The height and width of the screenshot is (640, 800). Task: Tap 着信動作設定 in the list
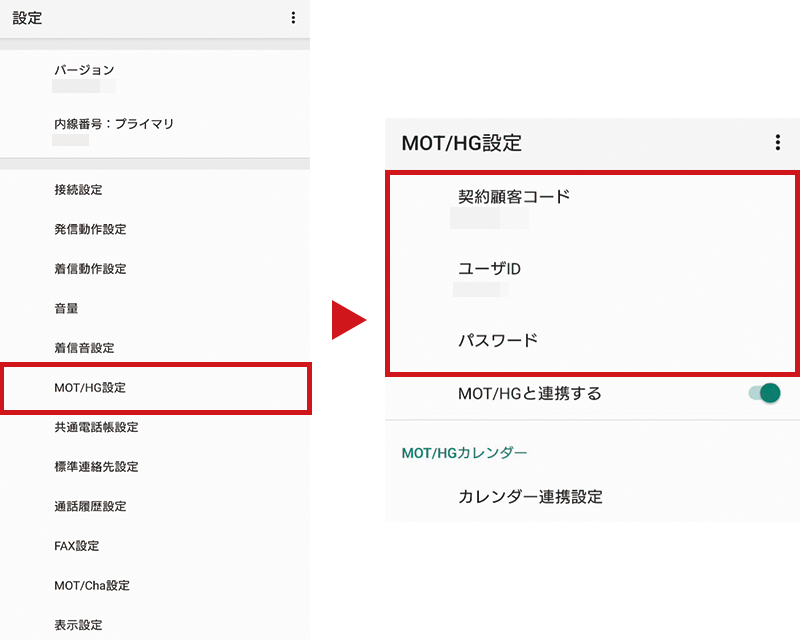155,269
